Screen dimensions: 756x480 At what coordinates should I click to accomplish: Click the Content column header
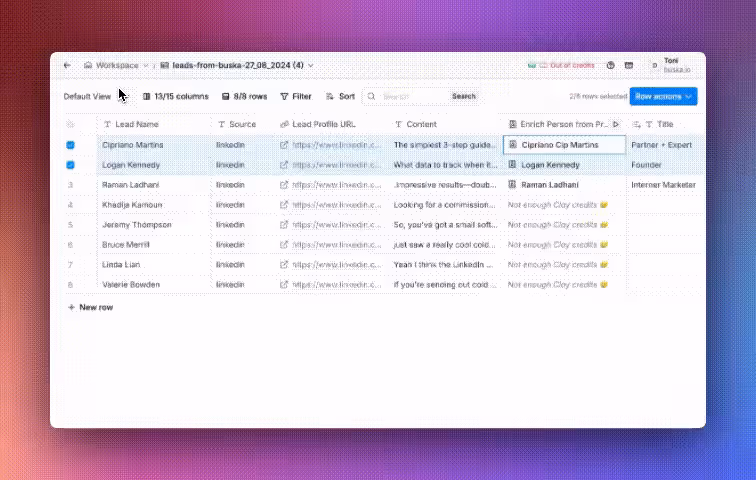(444, 124)
